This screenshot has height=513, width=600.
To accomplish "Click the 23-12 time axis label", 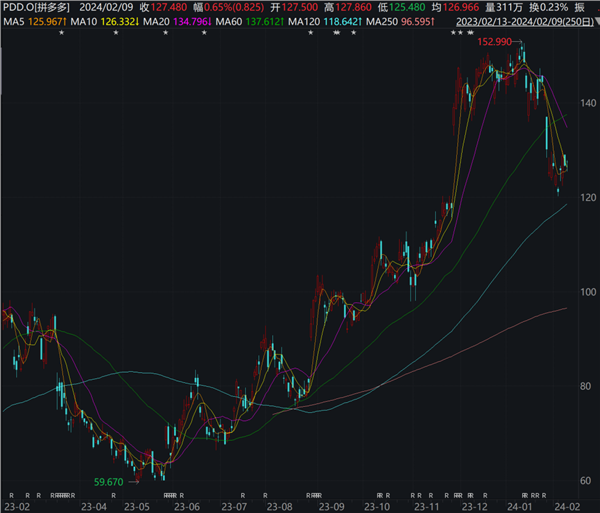I will point(474,507).
